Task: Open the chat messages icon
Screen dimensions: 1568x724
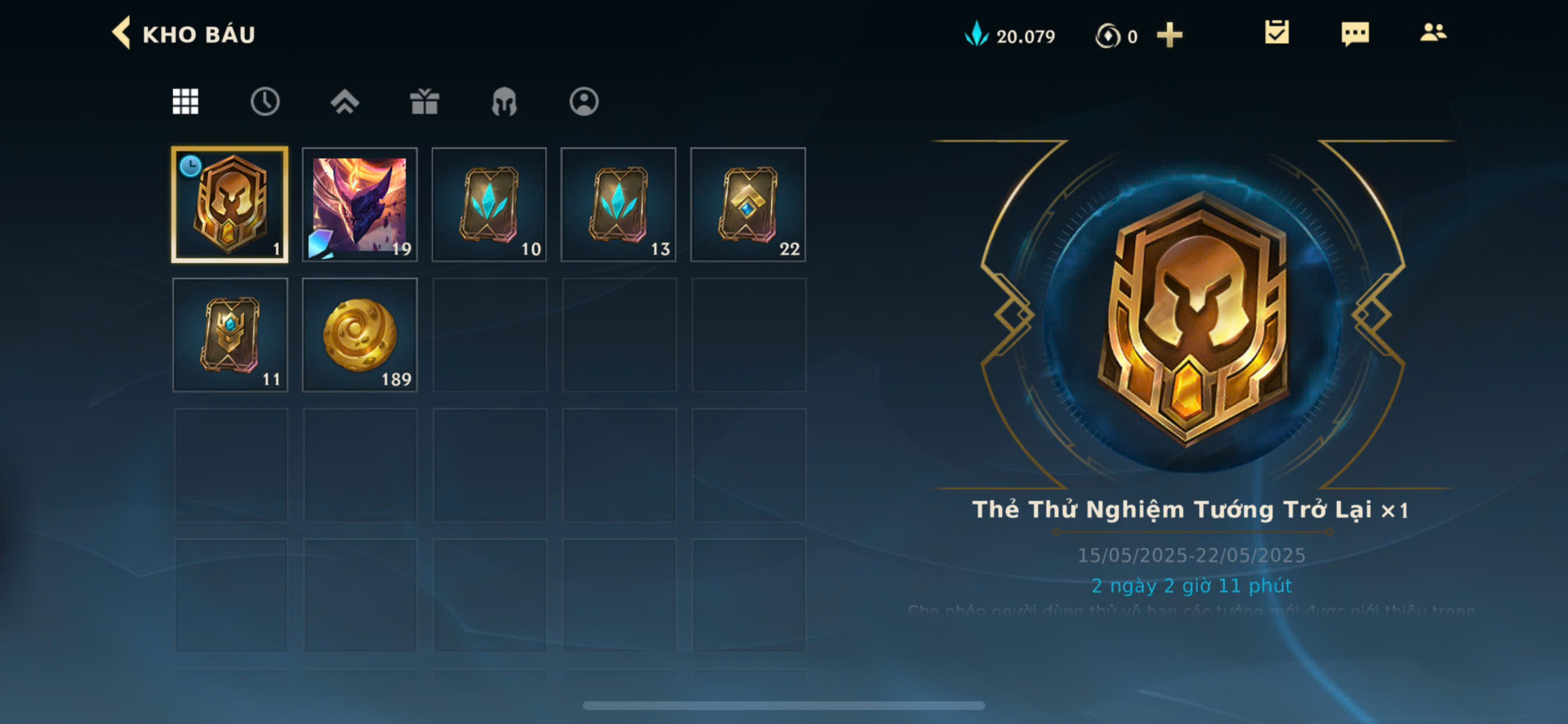Action: [x=1355, y=34]
